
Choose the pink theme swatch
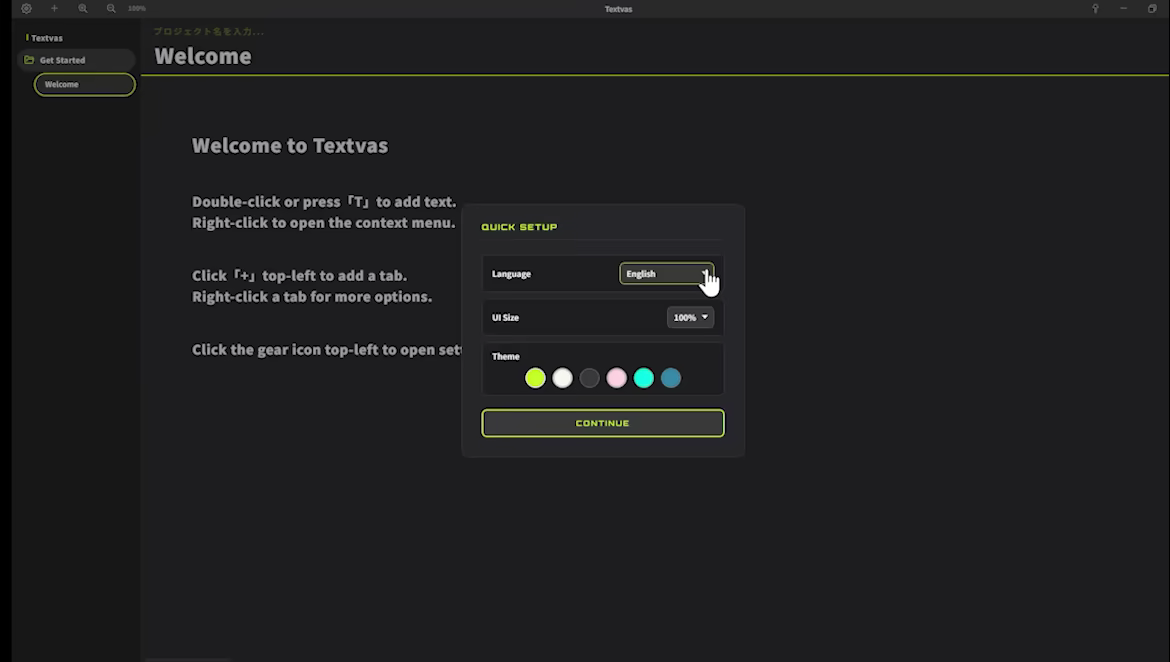click(x=616, y=378)
